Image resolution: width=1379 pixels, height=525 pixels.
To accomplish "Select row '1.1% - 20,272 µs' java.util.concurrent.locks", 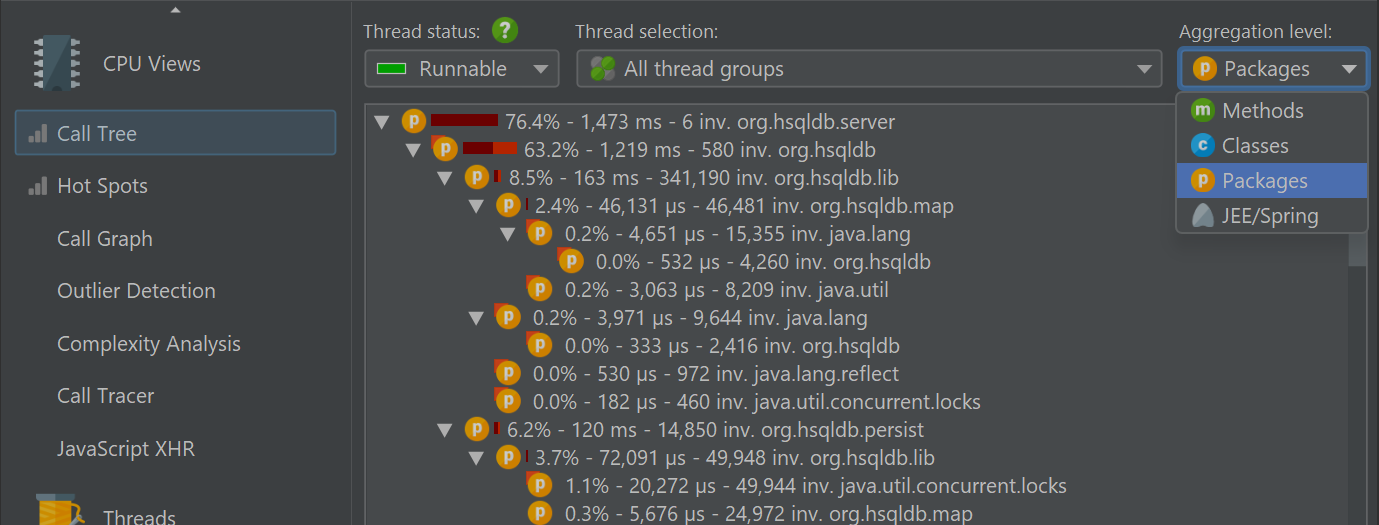I will tap(816, 486).
